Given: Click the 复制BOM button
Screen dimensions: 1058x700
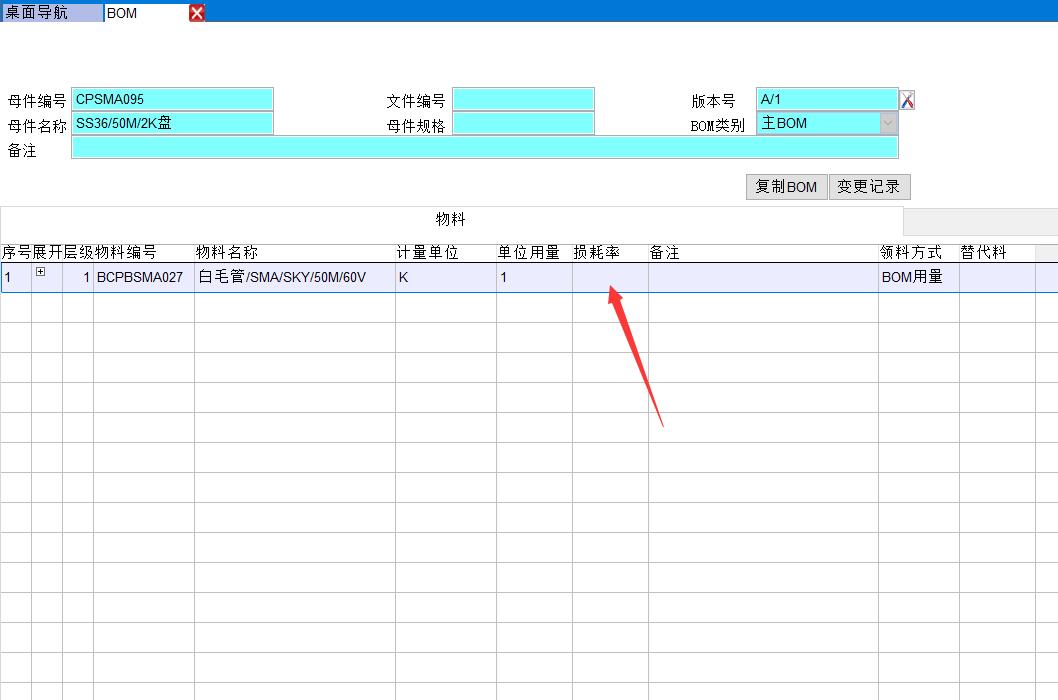Looking at the screenshot, I should pos(786,187).
